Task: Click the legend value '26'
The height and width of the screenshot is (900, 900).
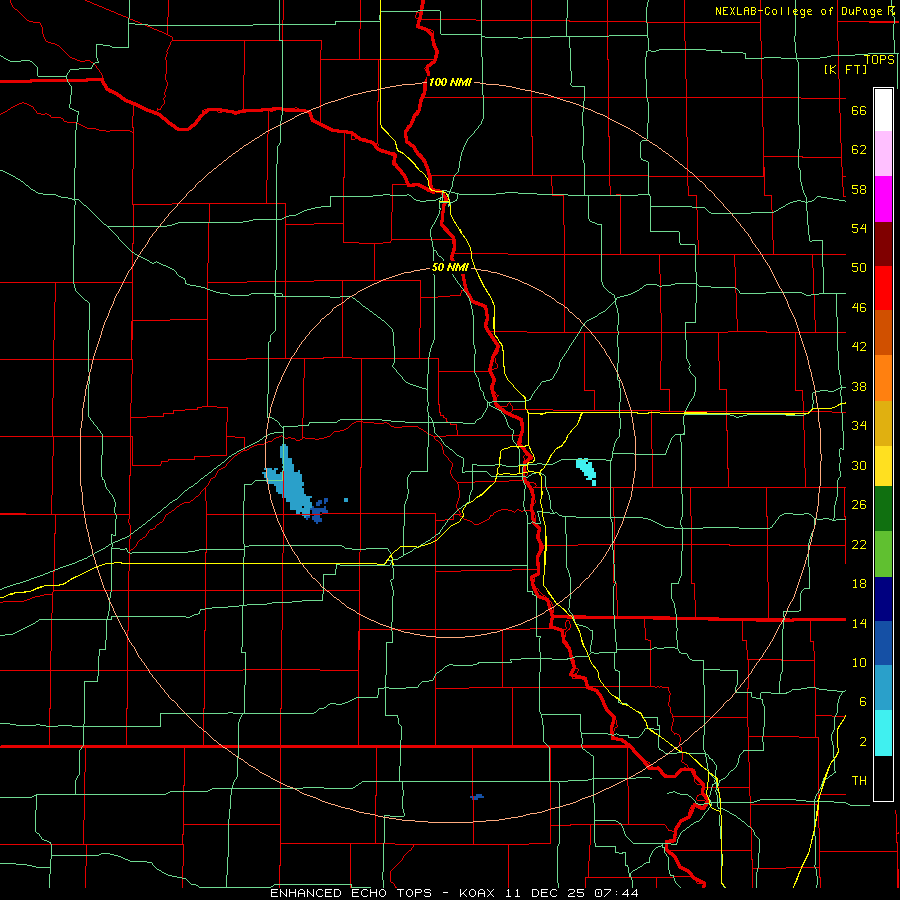Action: tap(859, 505)
